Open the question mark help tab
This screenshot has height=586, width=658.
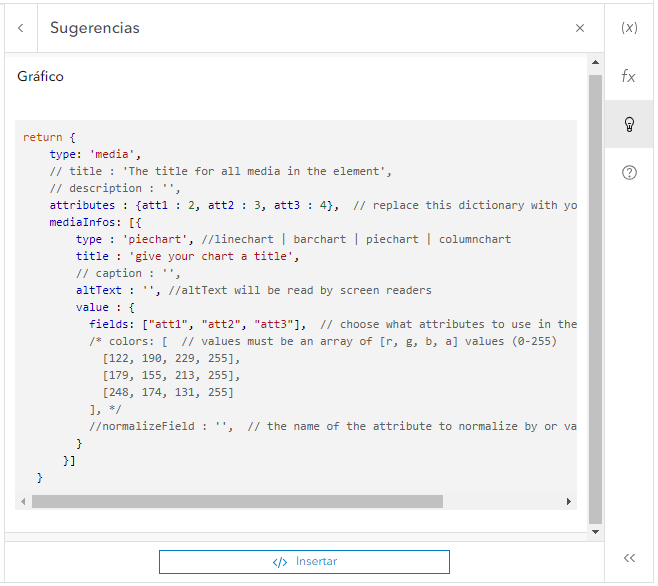[629, 172]
